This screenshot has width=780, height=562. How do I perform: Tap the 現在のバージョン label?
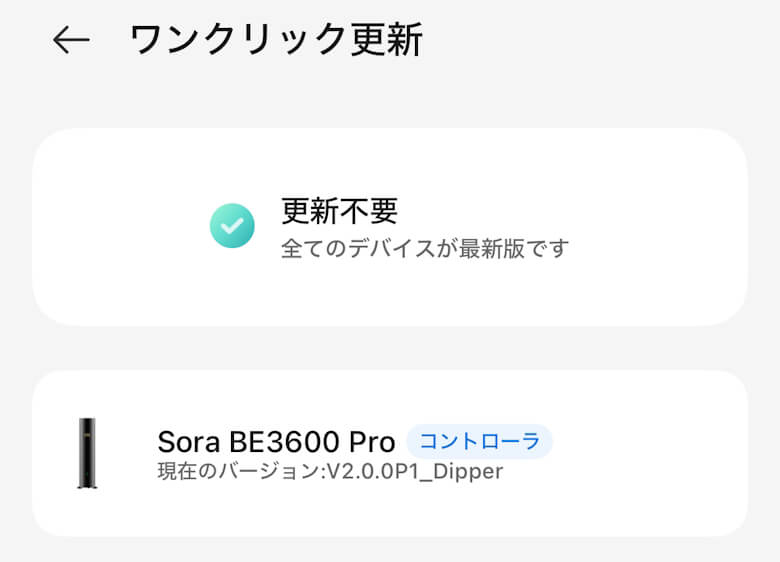(x=235, y=470)
